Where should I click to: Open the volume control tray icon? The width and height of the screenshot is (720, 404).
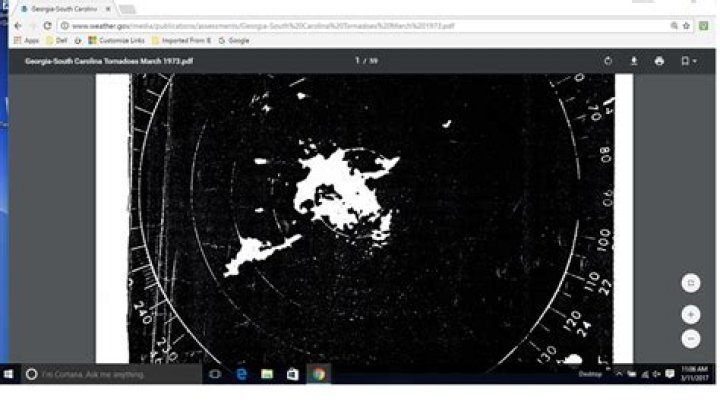[657, 374]
